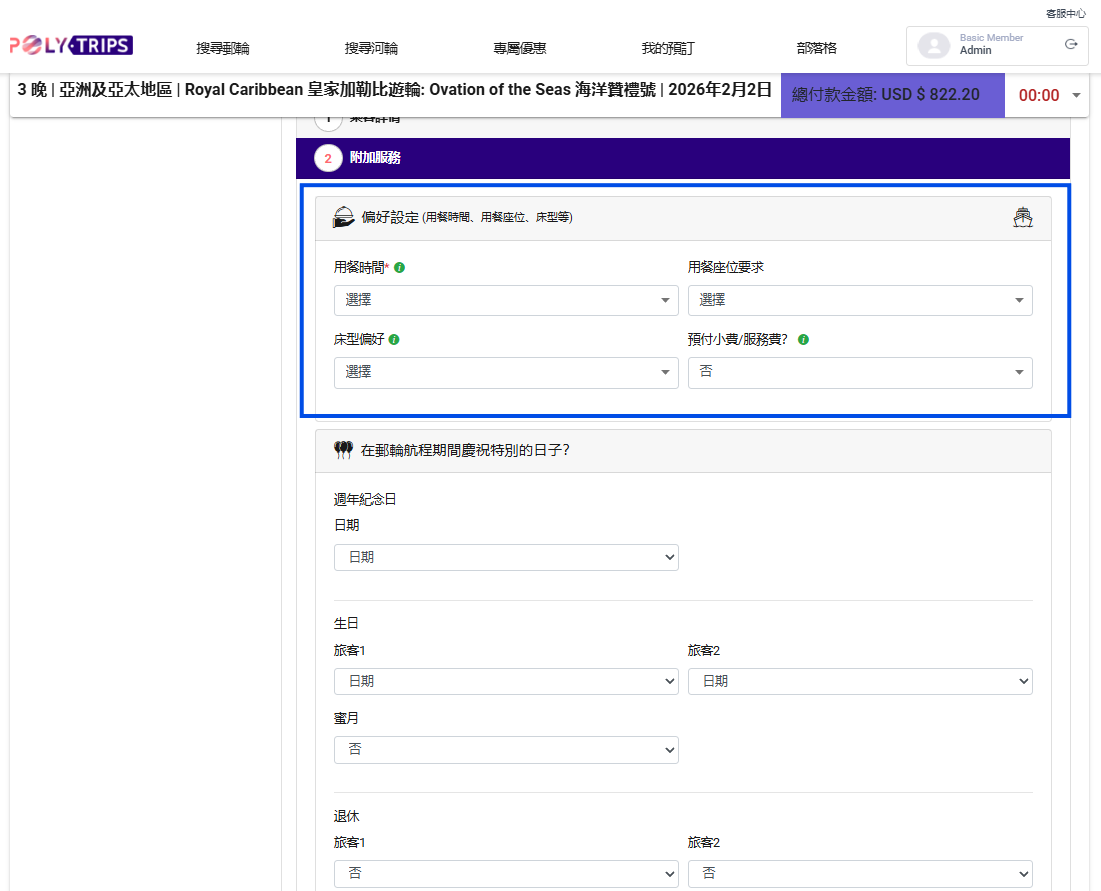This screenshot has height=891, width=1101.
Task: Go to 搜尋郵輪 in the navigation
Action: [x=223, y=48]
